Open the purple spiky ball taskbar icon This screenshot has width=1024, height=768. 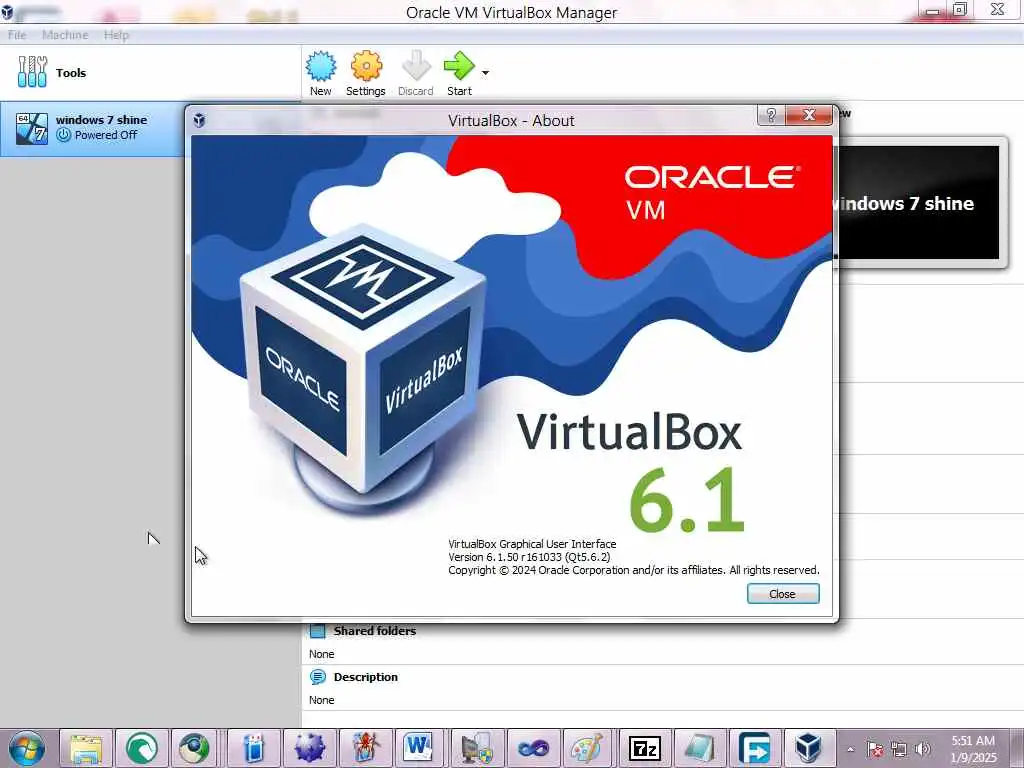(310, 748)
